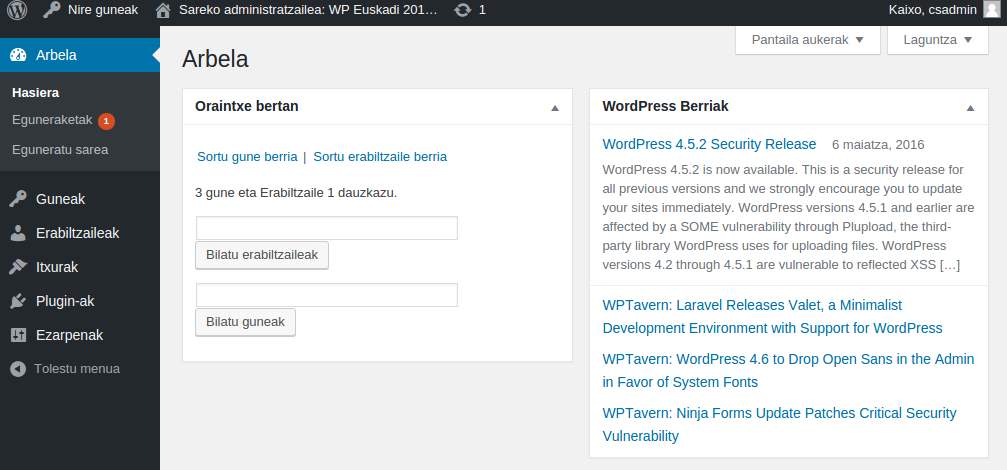Click the red update count badge
This screenshot has height=470, width=1007.
(x=107, y=121)
